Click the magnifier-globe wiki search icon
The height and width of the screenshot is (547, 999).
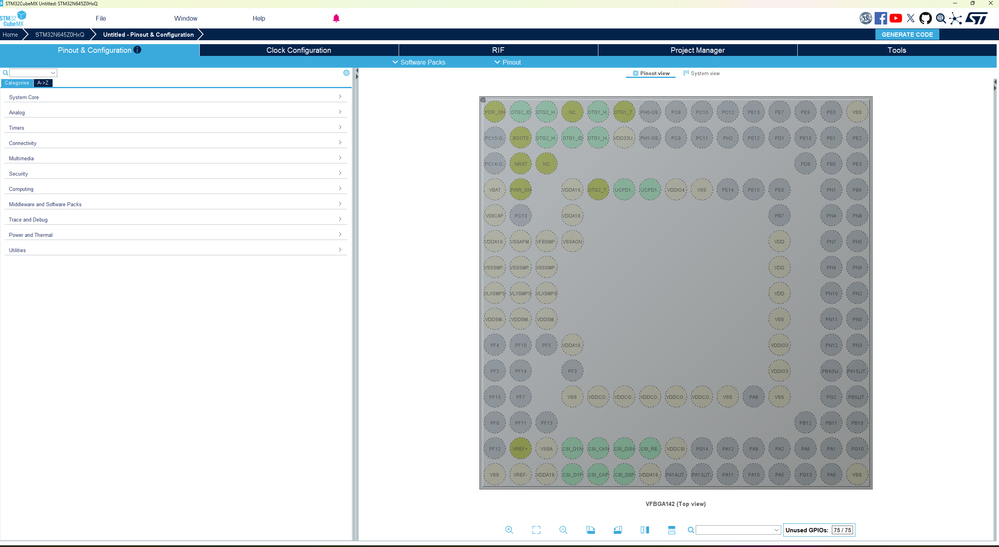click(940, 18)
